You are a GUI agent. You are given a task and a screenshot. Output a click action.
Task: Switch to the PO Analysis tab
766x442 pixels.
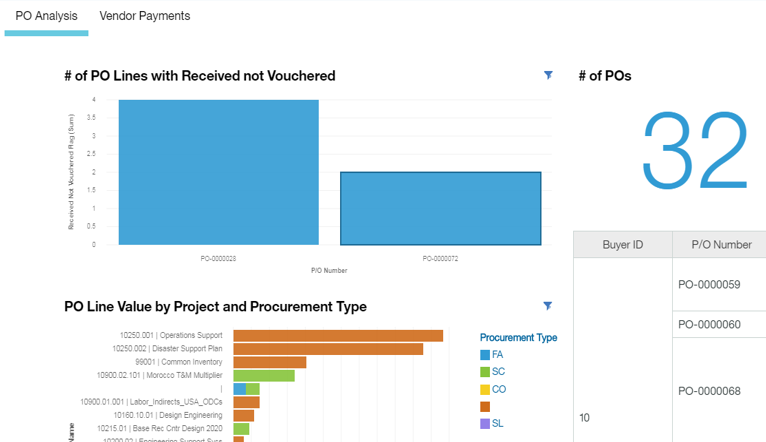tap(46, 16)
